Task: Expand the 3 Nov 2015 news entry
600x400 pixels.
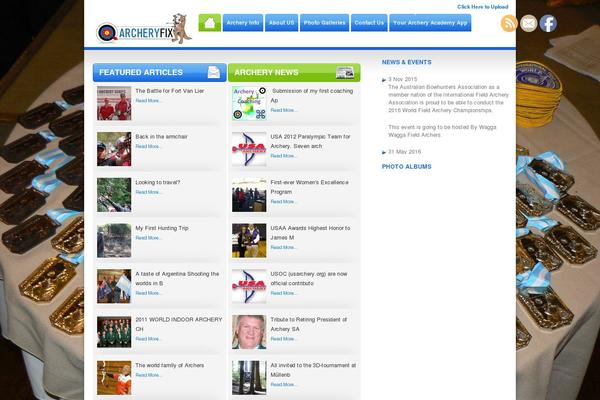Action: click(403, 79)
